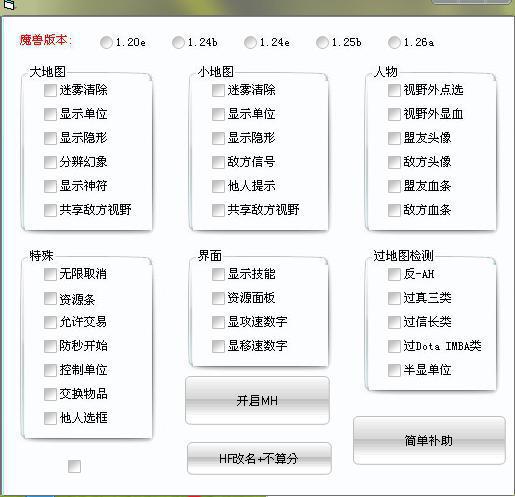Enable the 允许交易 option
Screen dimensions: 515x497
pyautogui.click(x=50, y=322)
